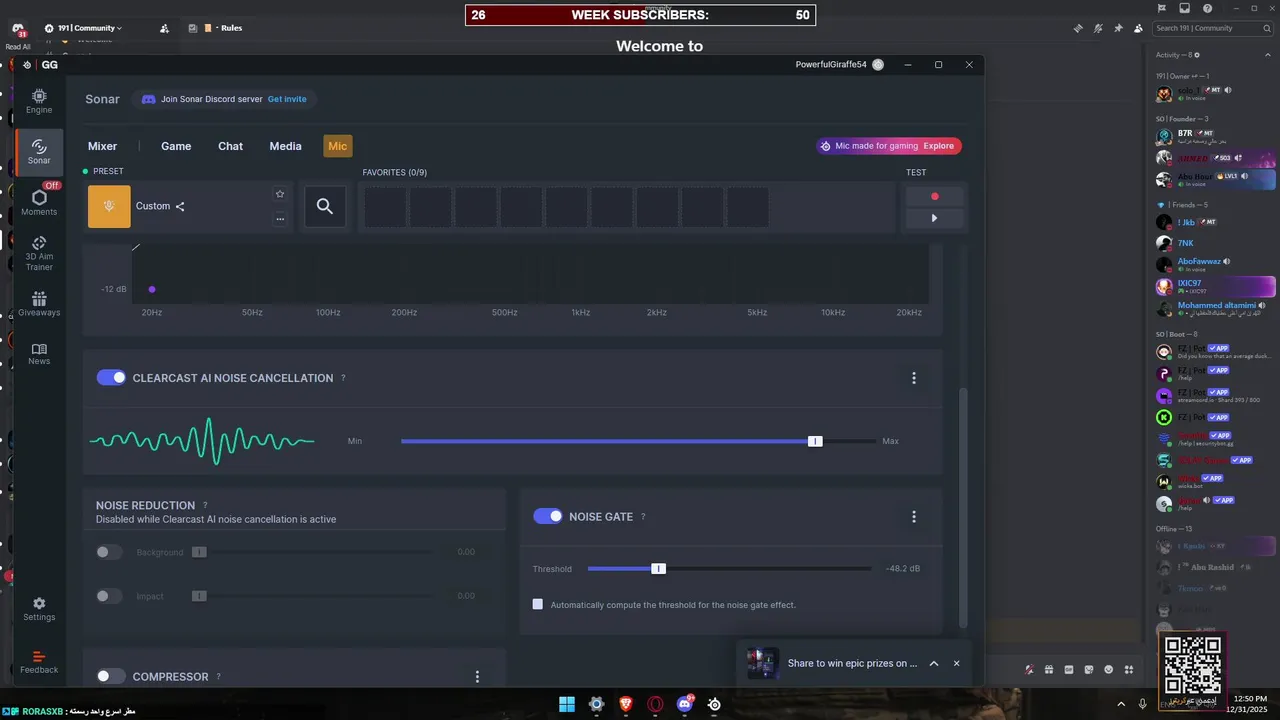The width and height of the screenshot is (1280, 720).
Task: Show help tooltip for Compressor
Action: 218,677
